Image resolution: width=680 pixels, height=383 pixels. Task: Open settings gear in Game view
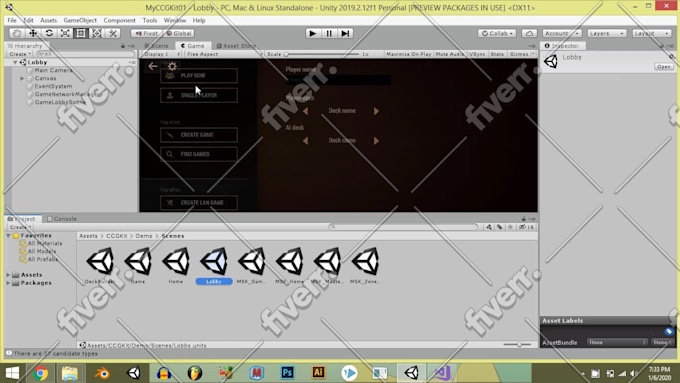(x=172, y=66)
